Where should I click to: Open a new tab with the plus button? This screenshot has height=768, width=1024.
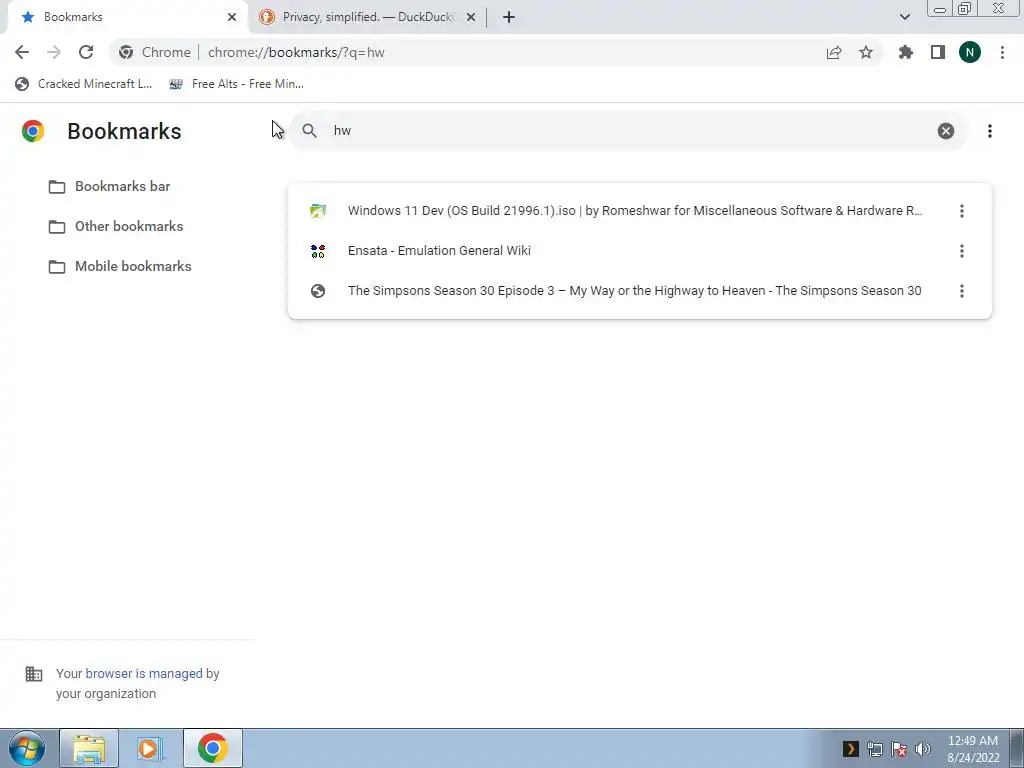[509, 17]
